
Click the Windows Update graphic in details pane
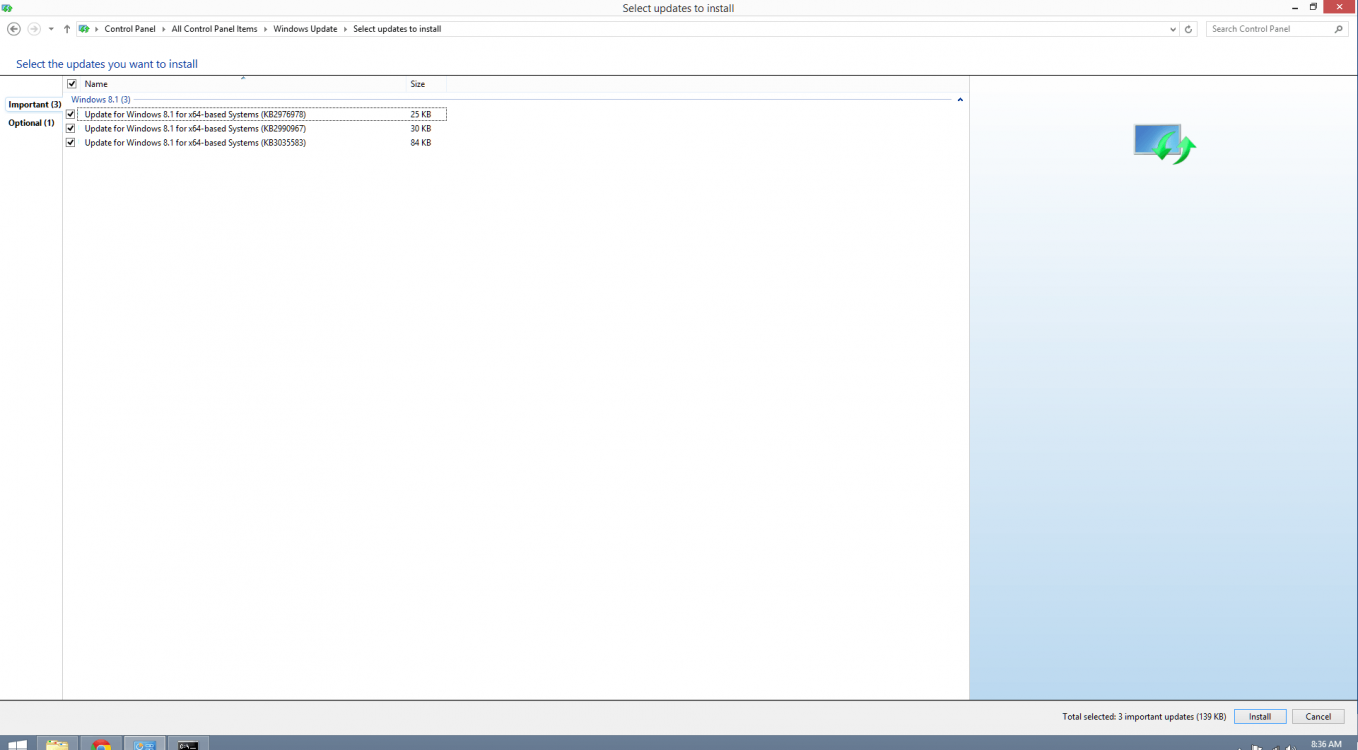coord(1165,143)
